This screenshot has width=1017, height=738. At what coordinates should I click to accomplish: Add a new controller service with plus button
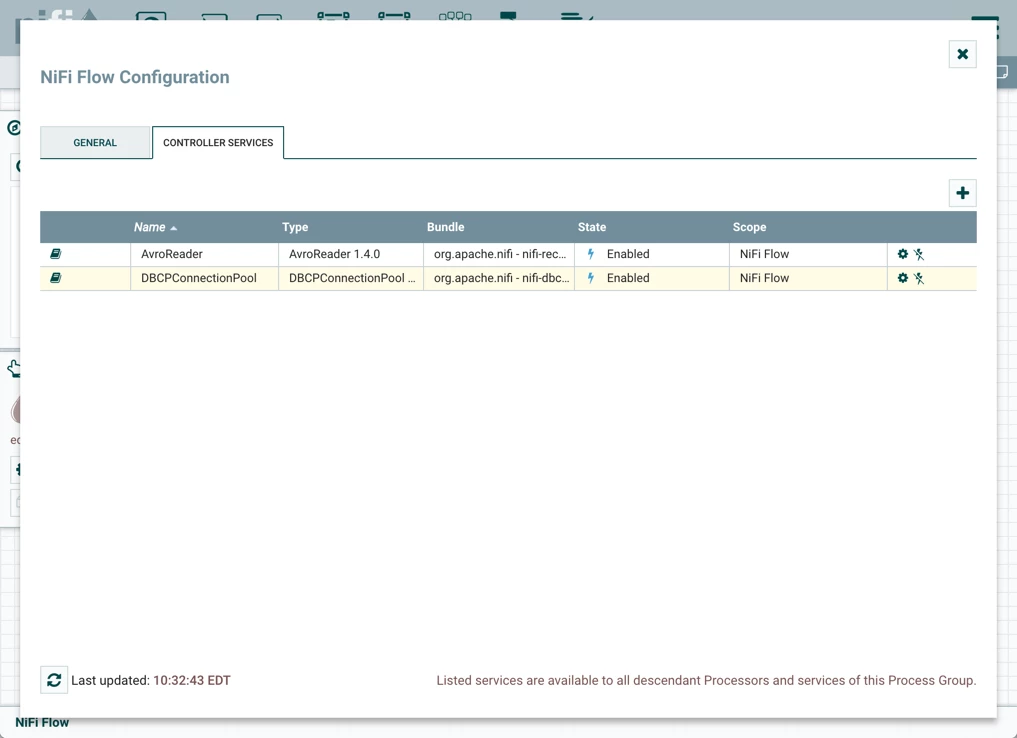coord(963,193)
